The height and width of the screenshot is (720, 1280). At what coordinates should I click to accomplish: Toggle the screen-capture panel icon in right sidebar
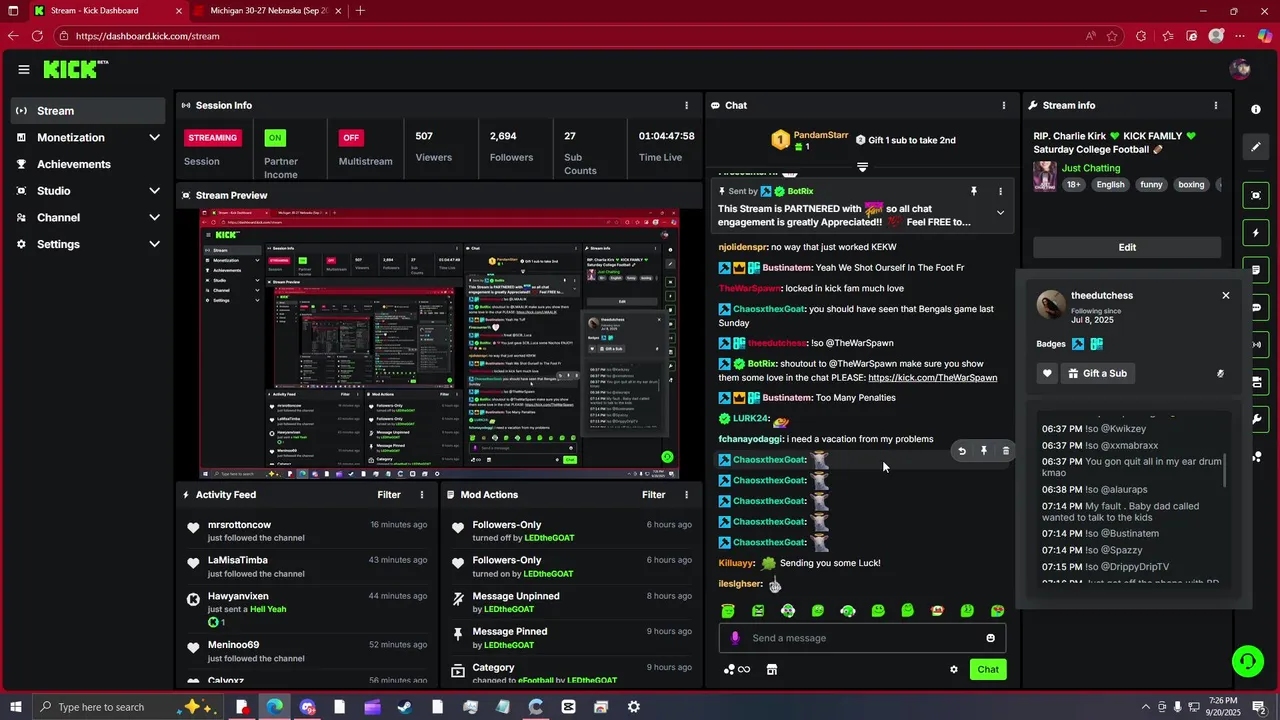pyautogui.click(x=1256, y=195)
